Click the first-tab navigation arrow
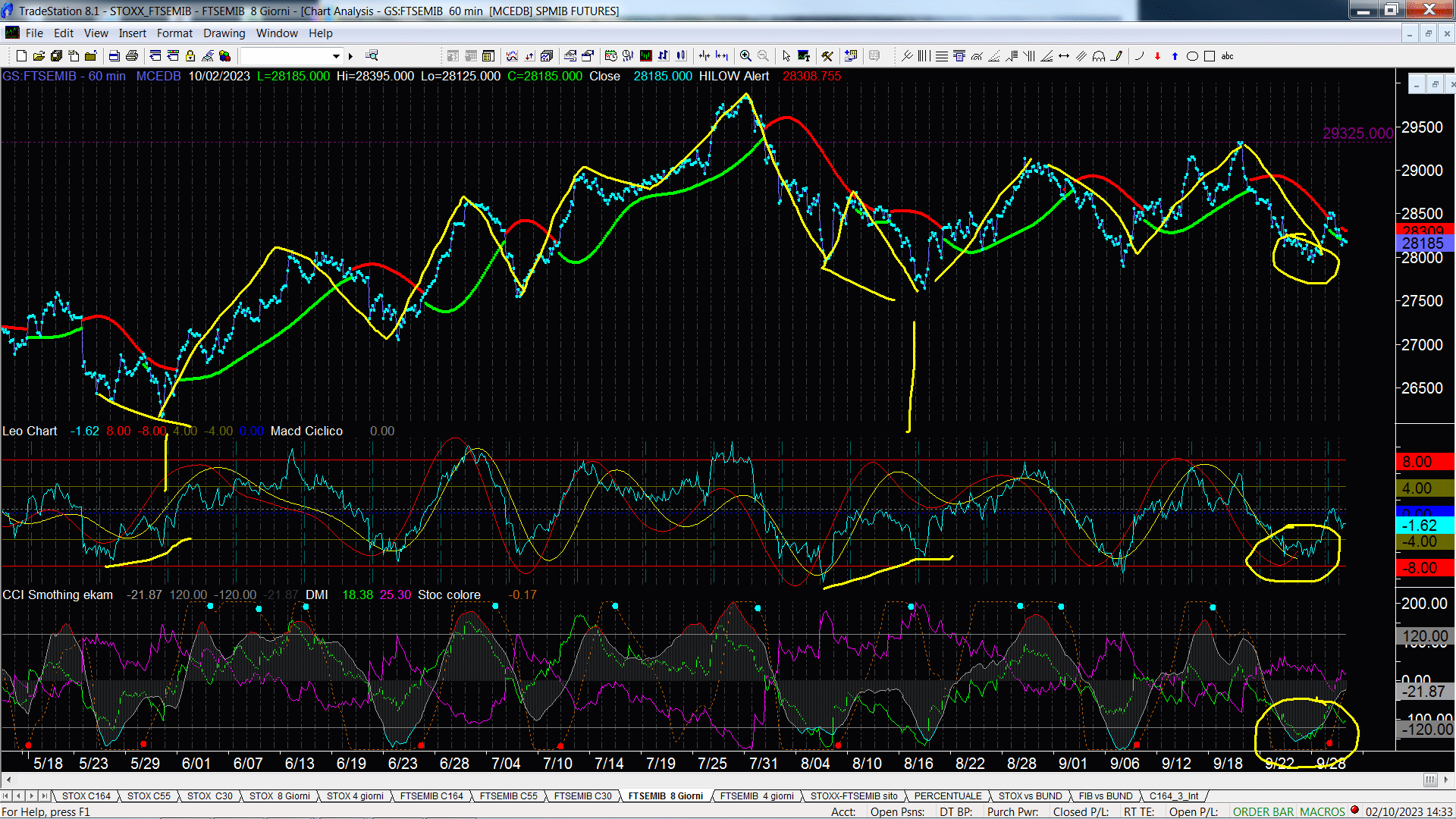Screen dimensions: 1456x819 pyautogui.click(x=7, y=796)
